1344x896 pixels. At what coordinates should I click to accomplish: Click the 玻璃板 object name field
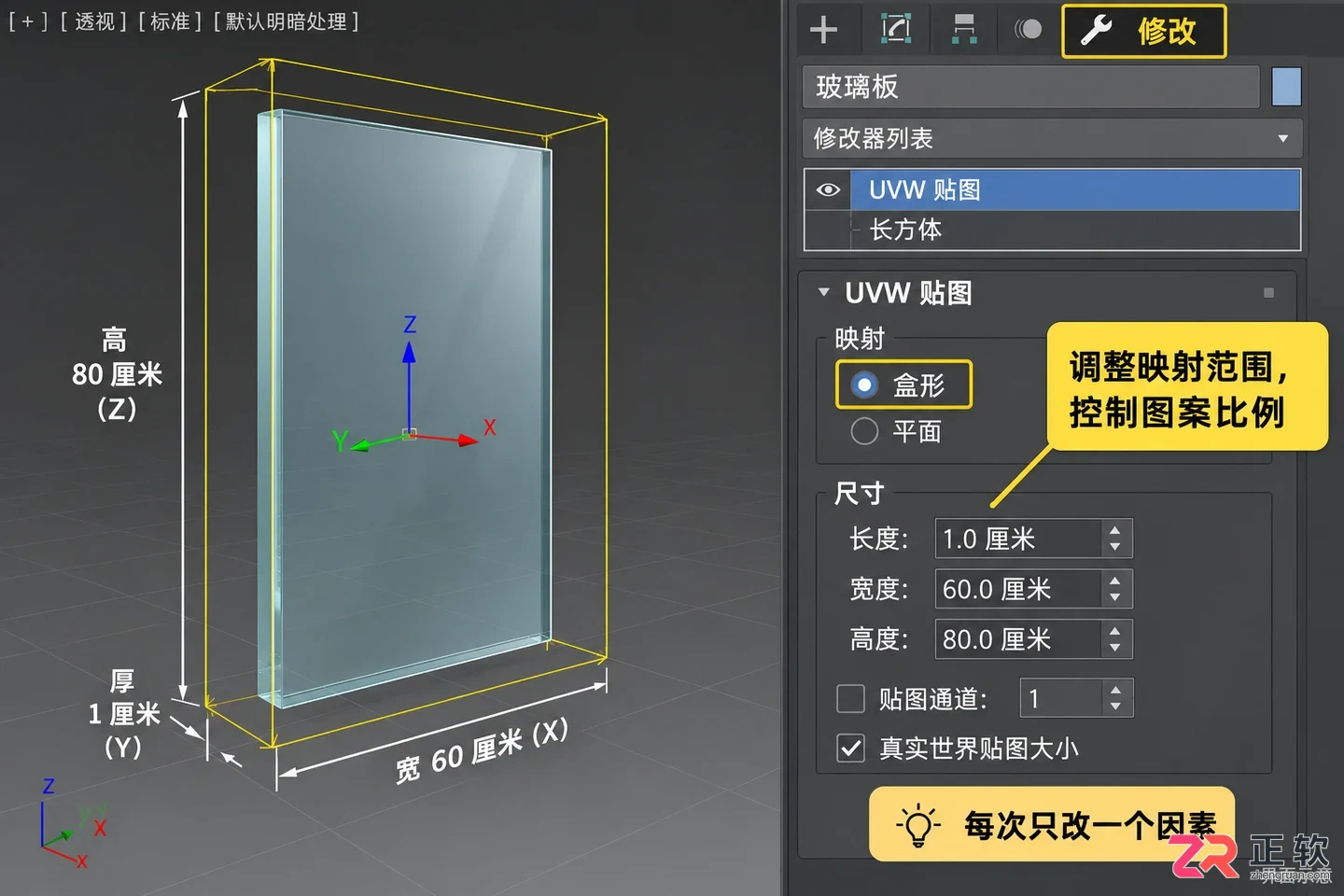pyautogui.click(x=1031, y=87)
